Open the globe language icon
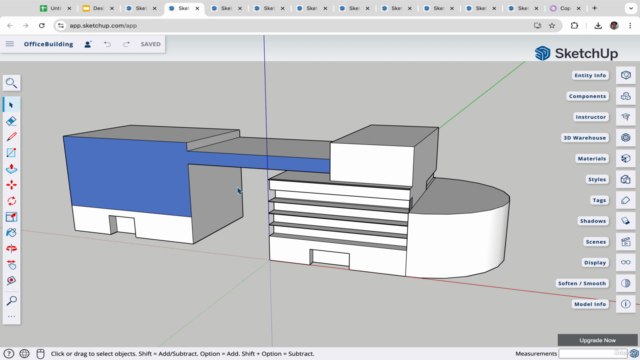 [x=24, y=353]
